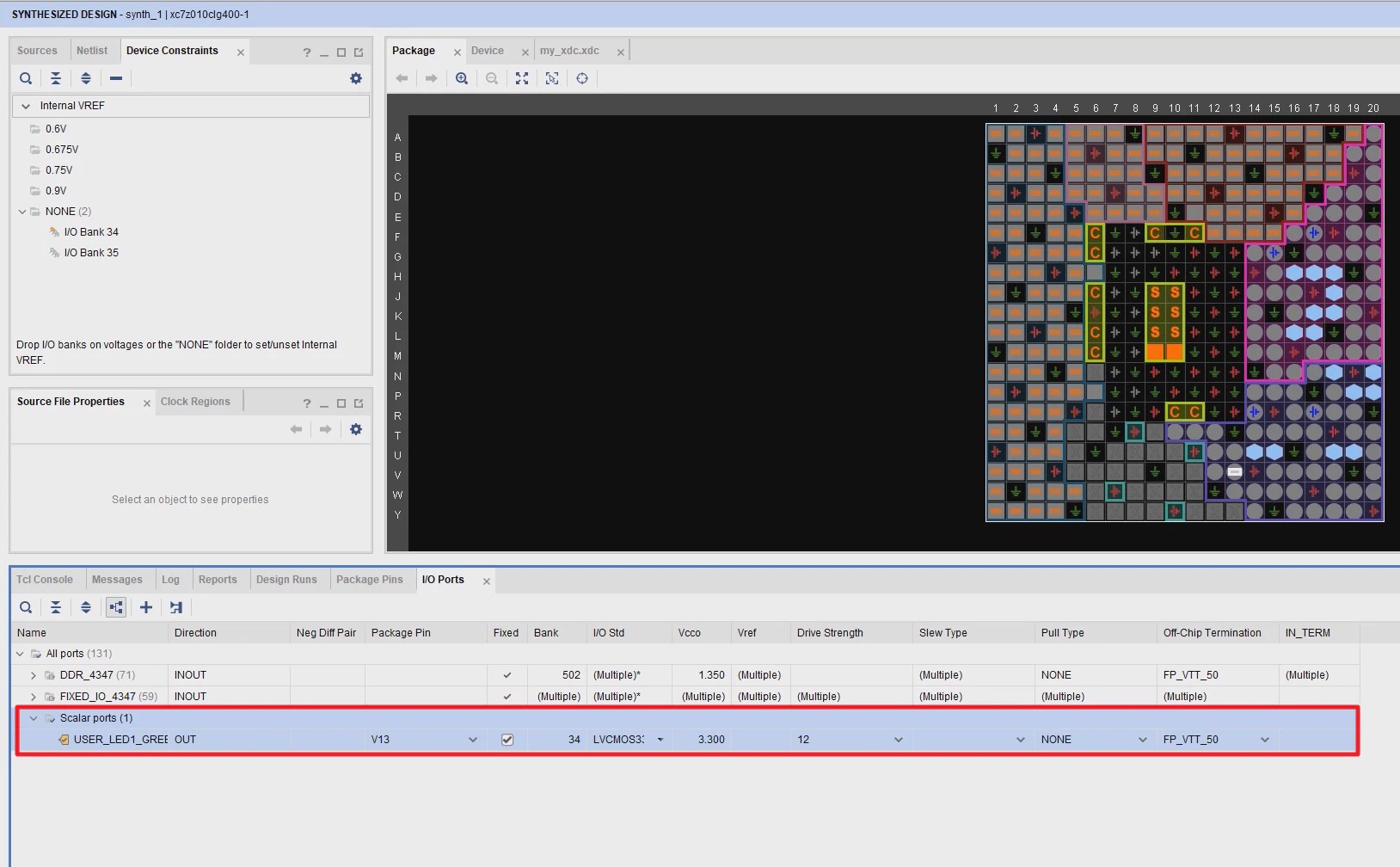1400x867 pixels.
Task: Select the 0.675V VREF folder
Action: 62,150
